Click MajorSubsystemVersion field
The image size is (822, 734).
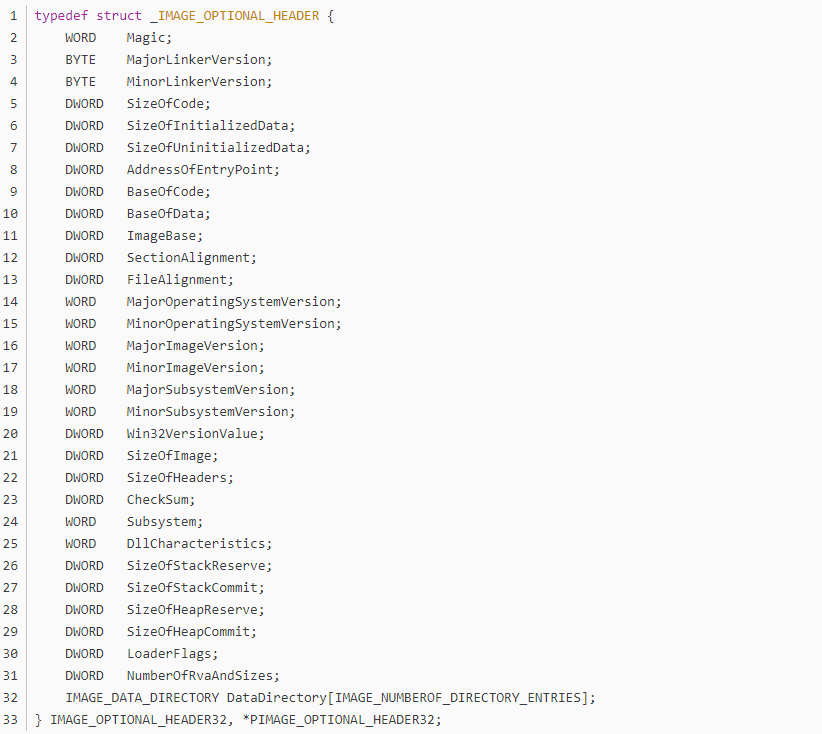pos(207,390)
